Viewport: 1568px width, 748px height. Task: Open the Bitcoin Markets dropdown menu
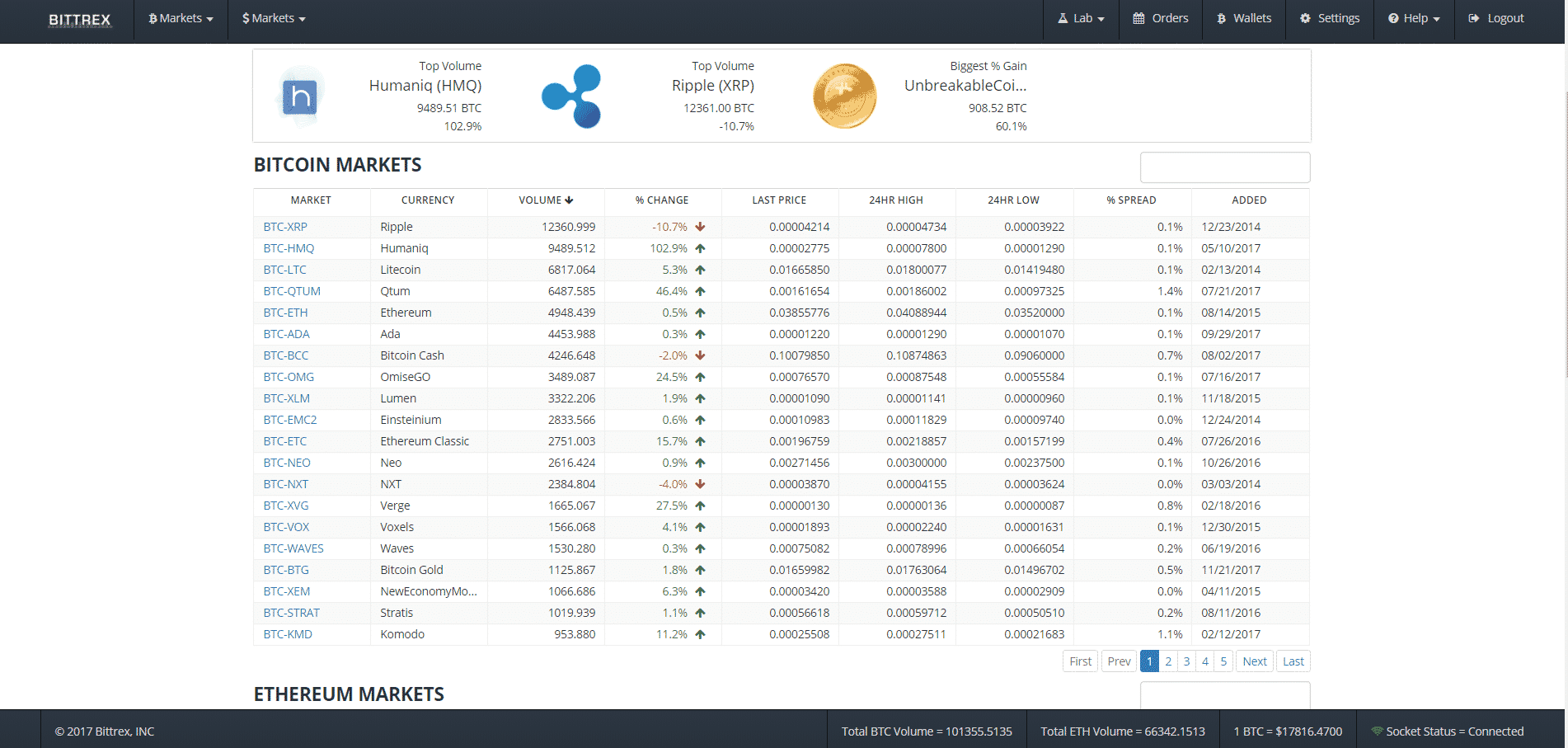pyautogui.click(x=181, y=18)
